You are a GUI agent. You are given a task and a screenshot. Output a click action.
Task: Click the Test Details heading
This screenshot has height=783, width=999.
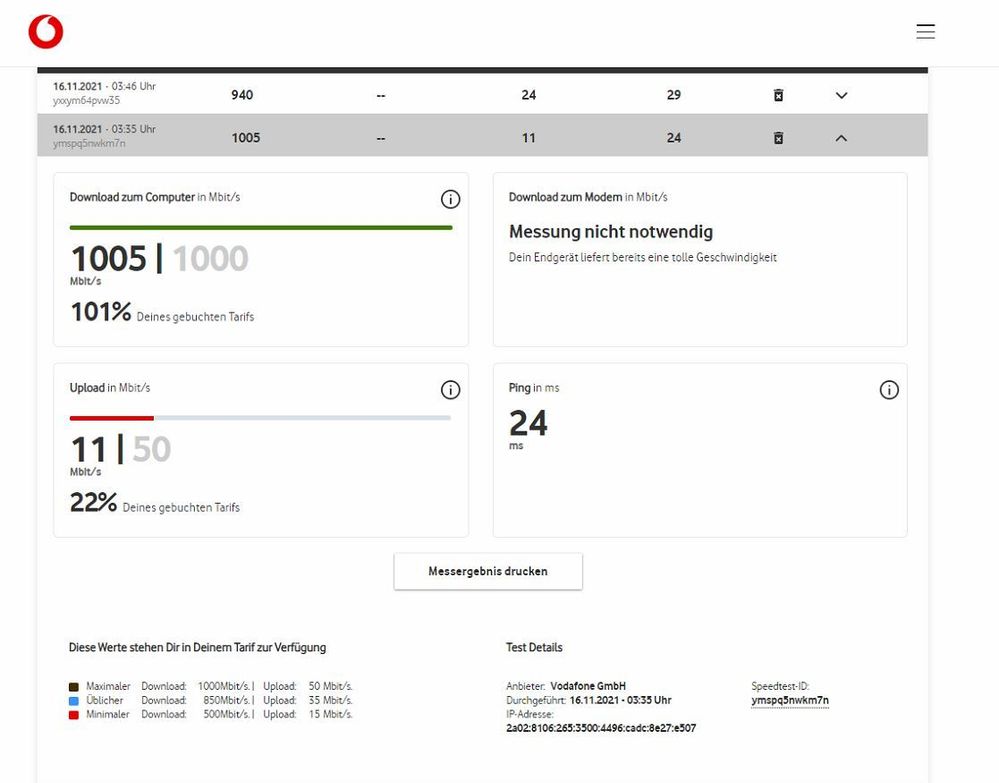(x=534, y=647)
